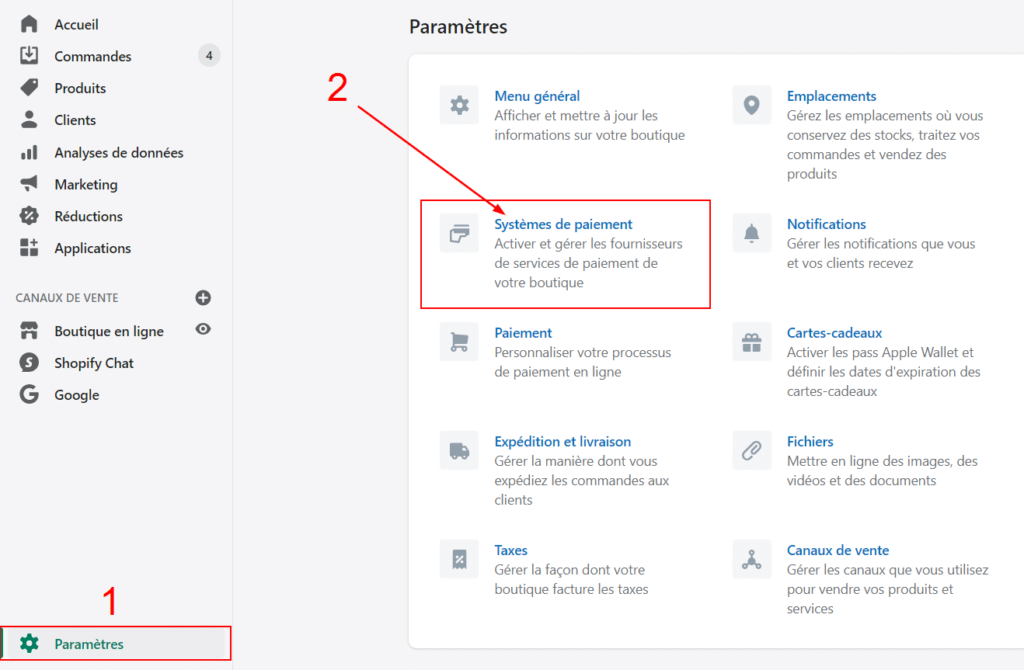Add a sales channel with plus icon
This screenshot has width=1024, height=670.
point(203,298)
